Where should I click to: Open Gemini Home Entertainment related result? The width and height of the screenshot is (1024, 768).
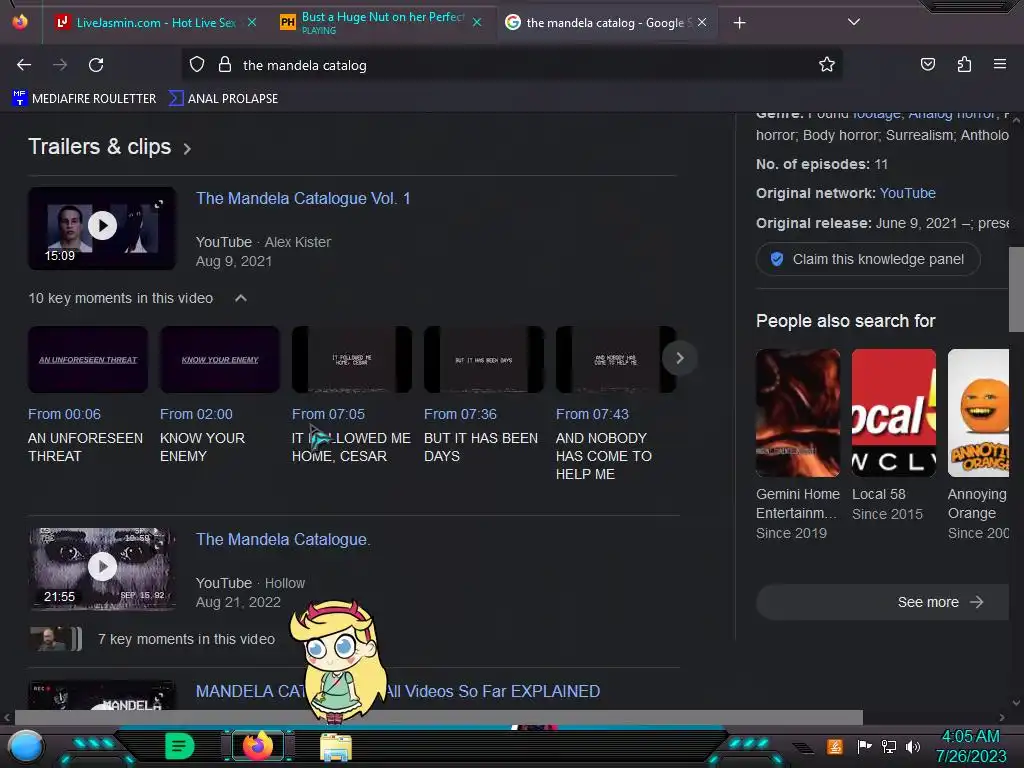pyautogui.click(x=798, y=413)
